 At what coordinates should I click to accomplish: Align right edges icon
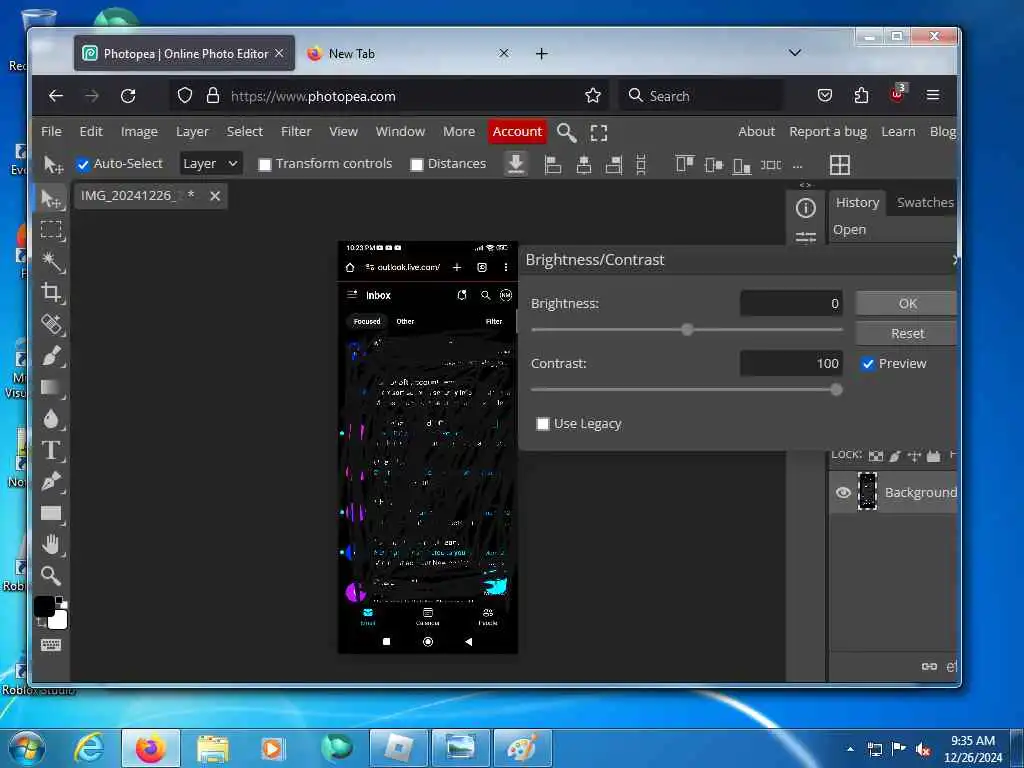click(x=614, y=165)
